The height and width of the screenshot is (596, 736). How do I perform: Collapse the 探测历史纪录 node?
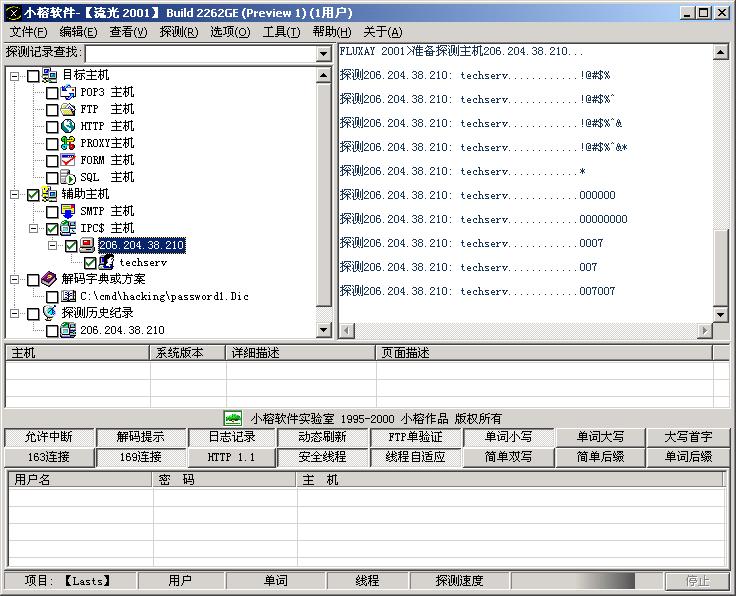[x=15, y=313]
